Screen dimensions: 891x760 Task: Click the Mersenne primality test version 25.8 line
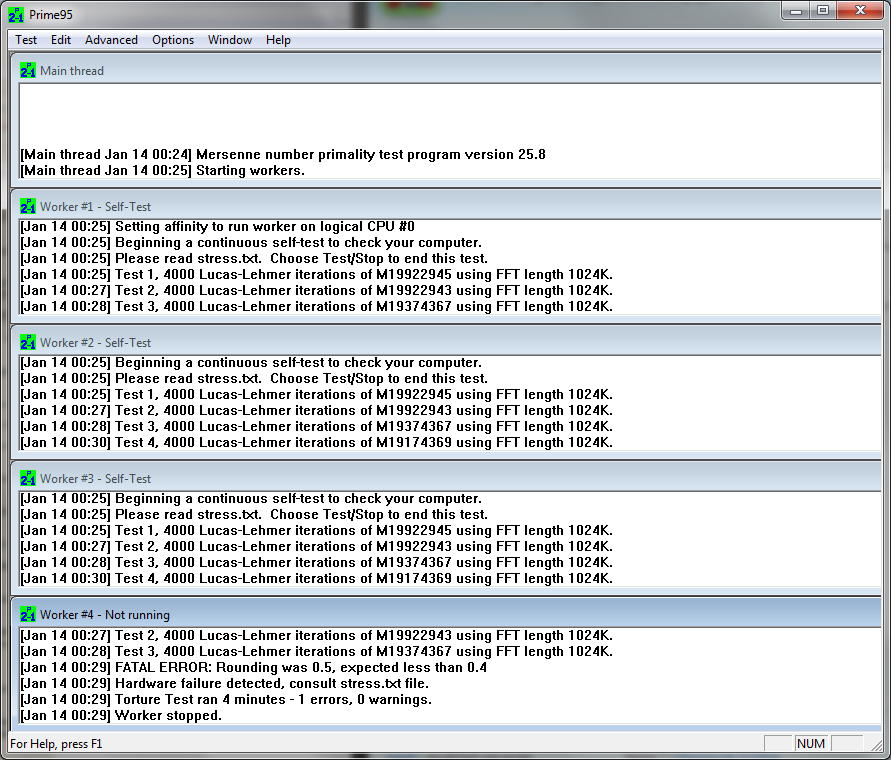(283, 155)
